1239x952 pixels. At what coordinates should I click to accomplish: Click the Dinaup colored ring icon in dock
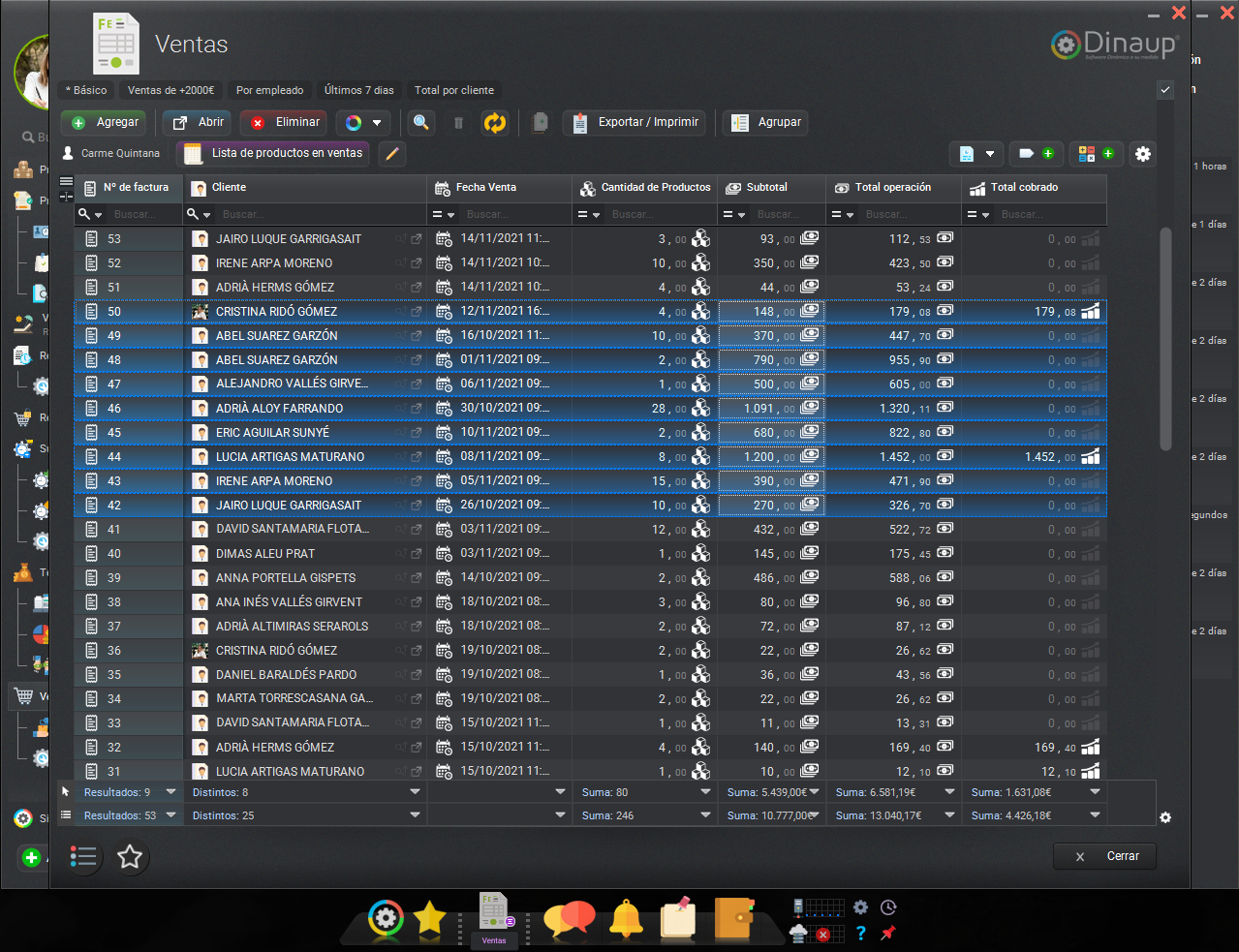(x=386, y=918)
